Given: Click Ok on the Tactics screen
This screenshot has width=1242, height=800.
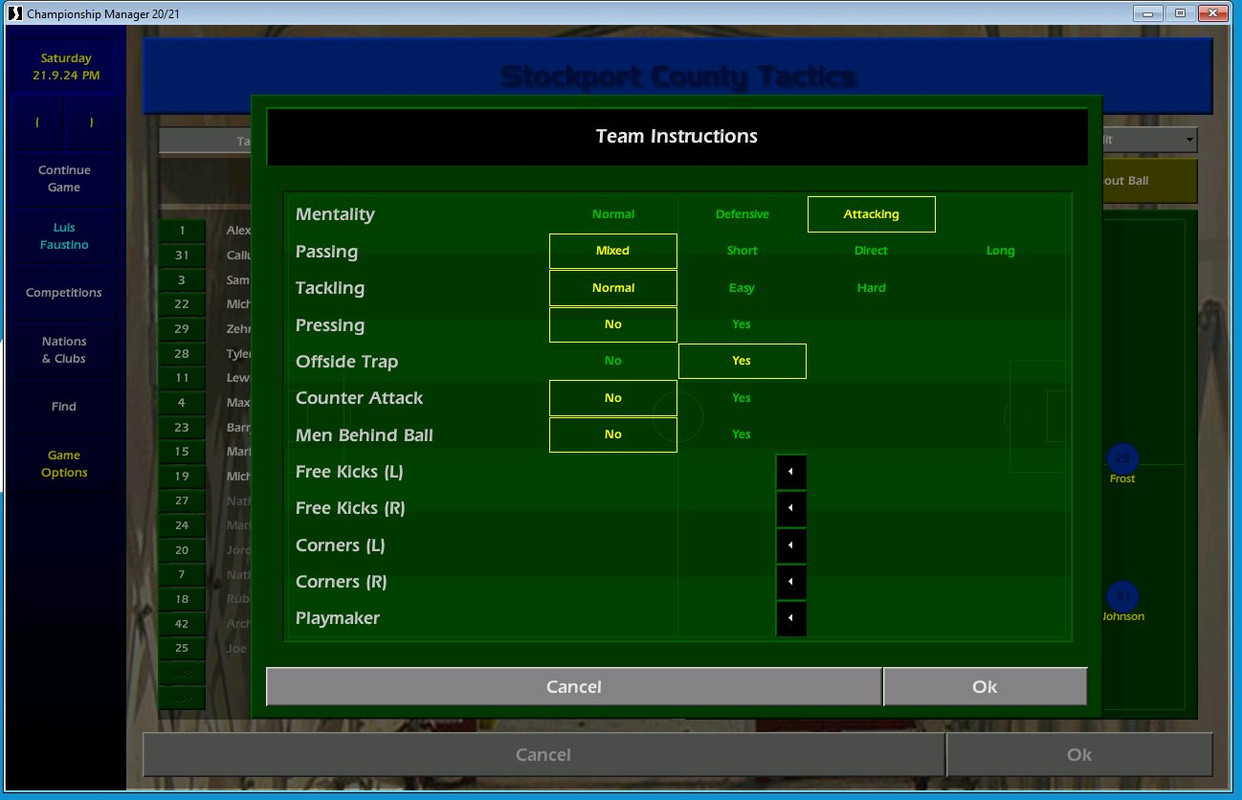Looking at the screenshot, I should click(x=1079, y=755).
